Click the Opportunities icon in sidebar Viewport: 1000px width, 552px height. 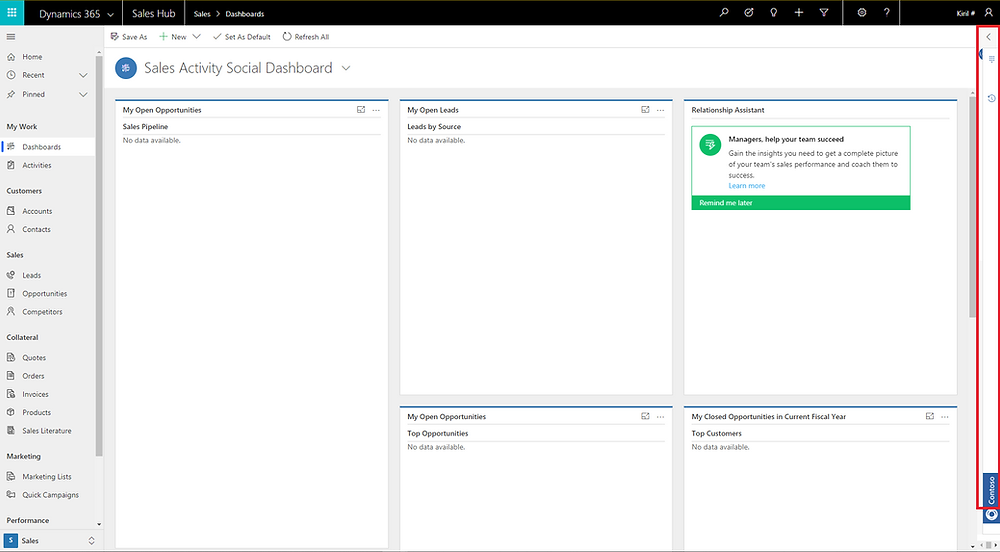10,293
